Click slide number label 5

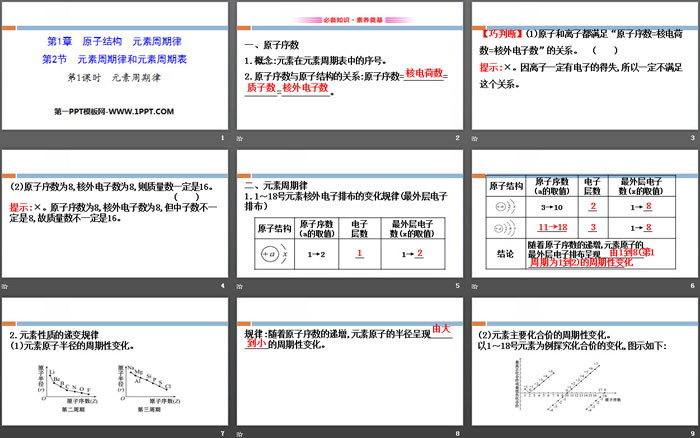[x=458, y=286]
